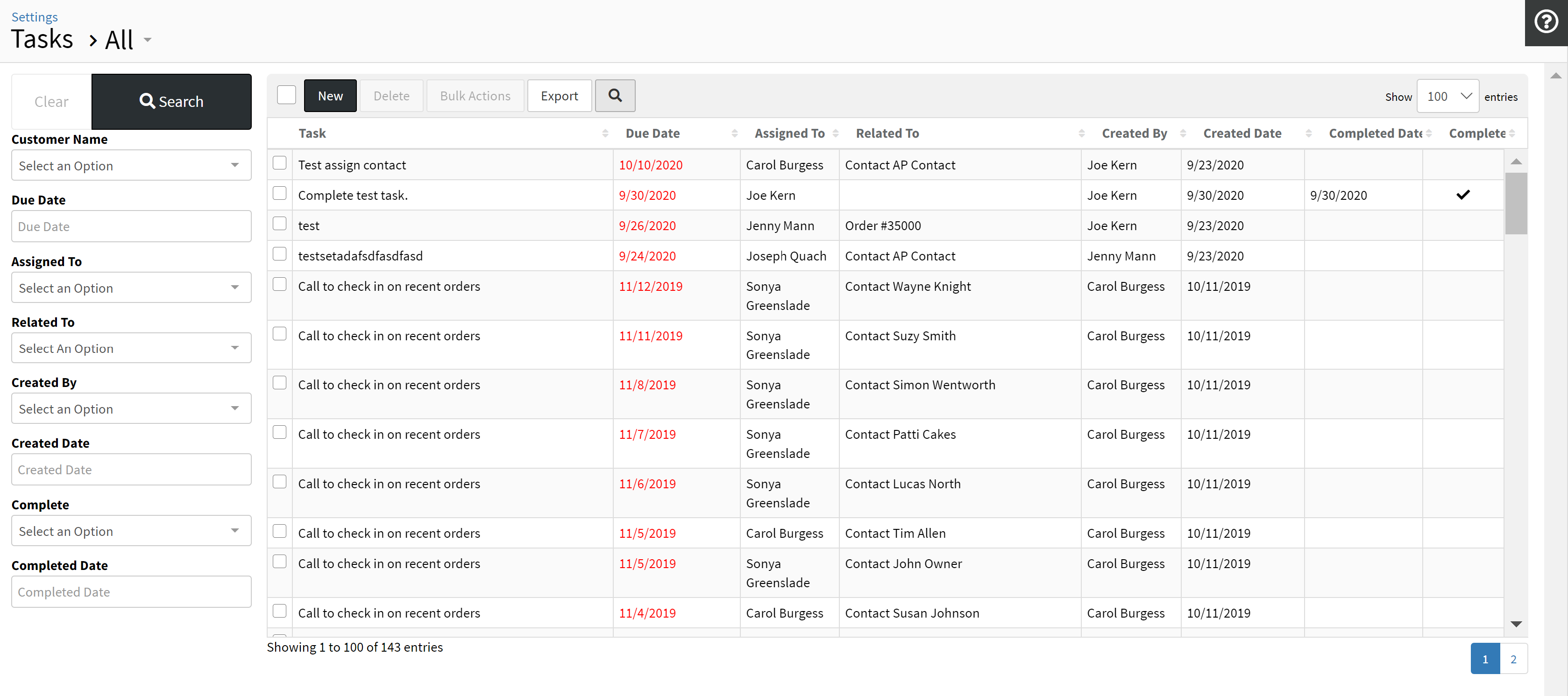This screenshot has width=1568, height=696.
Task: Click the New task button
Action: 330,96
